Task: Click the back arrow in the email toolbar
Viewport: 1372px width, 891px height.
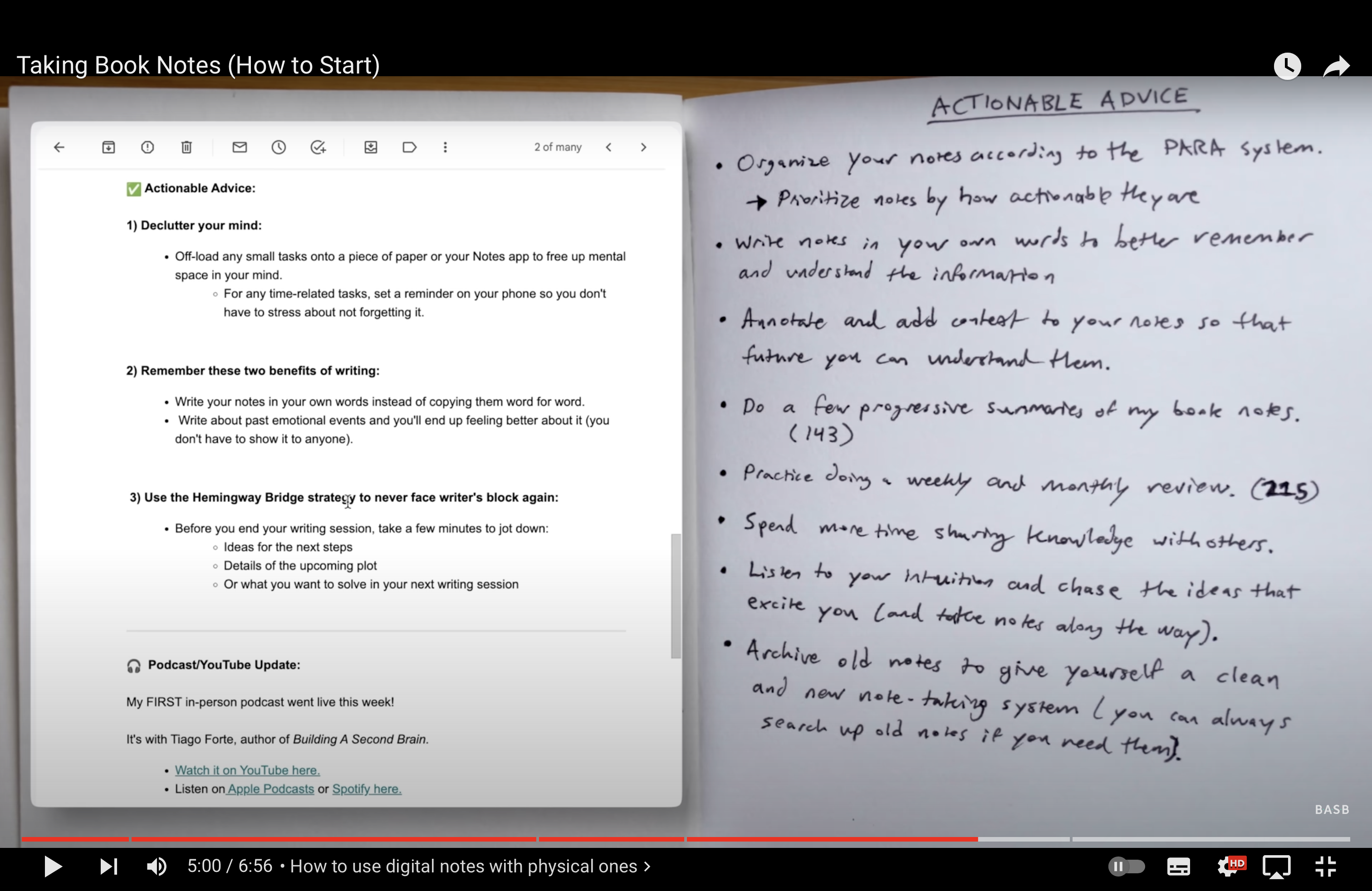Action: (59, 147)
